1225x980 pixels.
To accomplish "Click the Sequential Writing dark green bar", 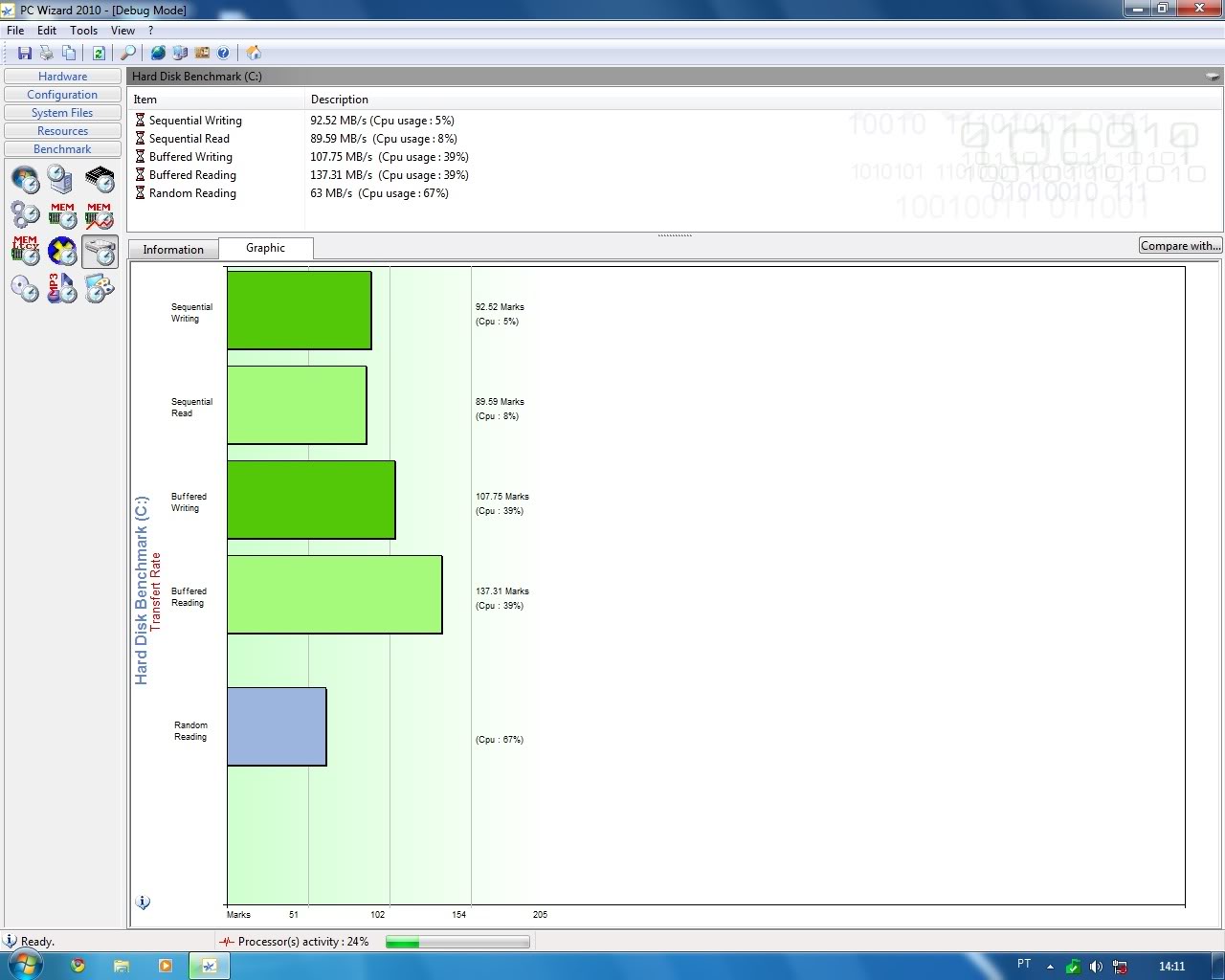I will pos(300,310).
